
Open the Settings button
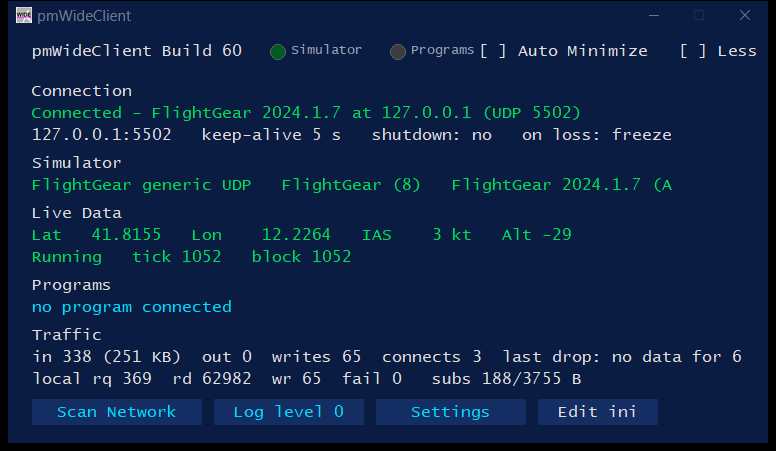click(450, 412)
